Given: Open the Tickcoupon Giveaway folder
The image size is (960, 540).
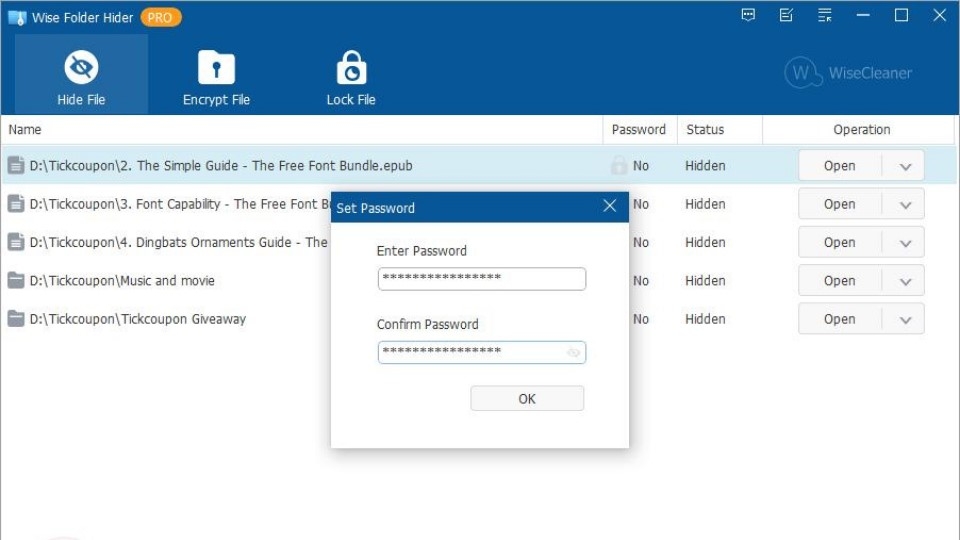Looking at the screenshot, I should point(839,319).
